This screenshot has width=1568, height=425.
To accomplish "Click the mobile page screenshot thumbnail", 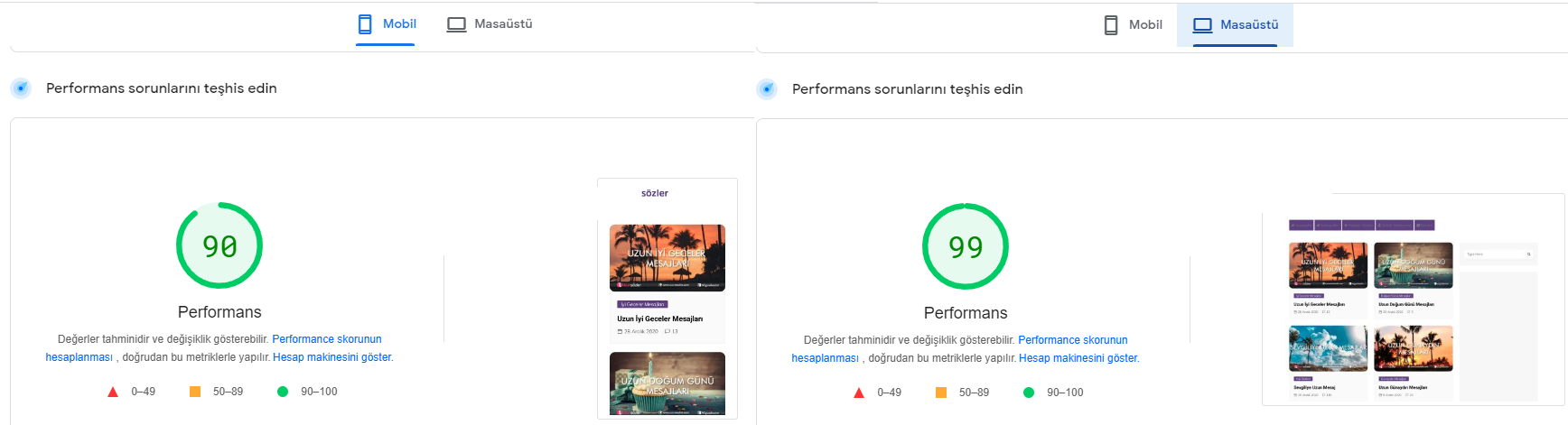I will [x=667, y=299].
